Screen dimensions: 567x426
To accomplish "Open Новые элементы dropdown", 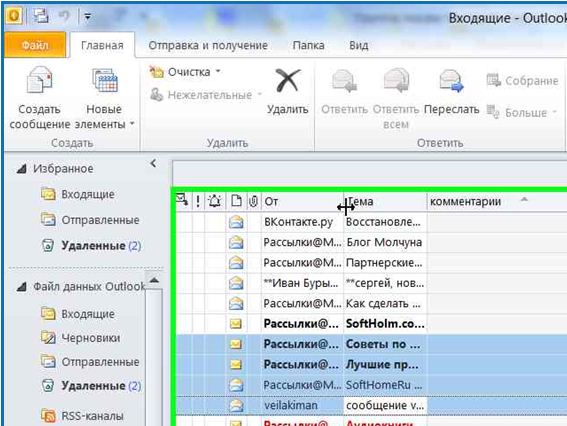I will 105,98.
